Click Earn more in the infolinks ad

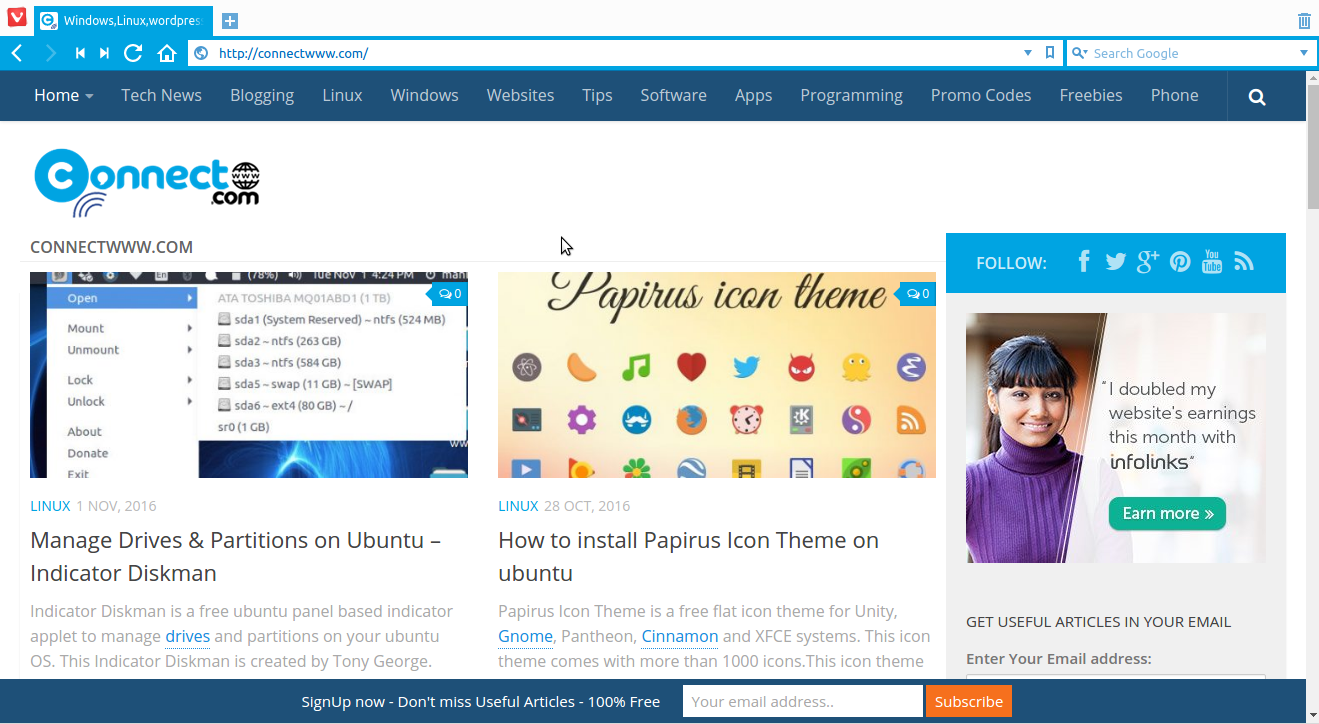(x=1167, y=513)
